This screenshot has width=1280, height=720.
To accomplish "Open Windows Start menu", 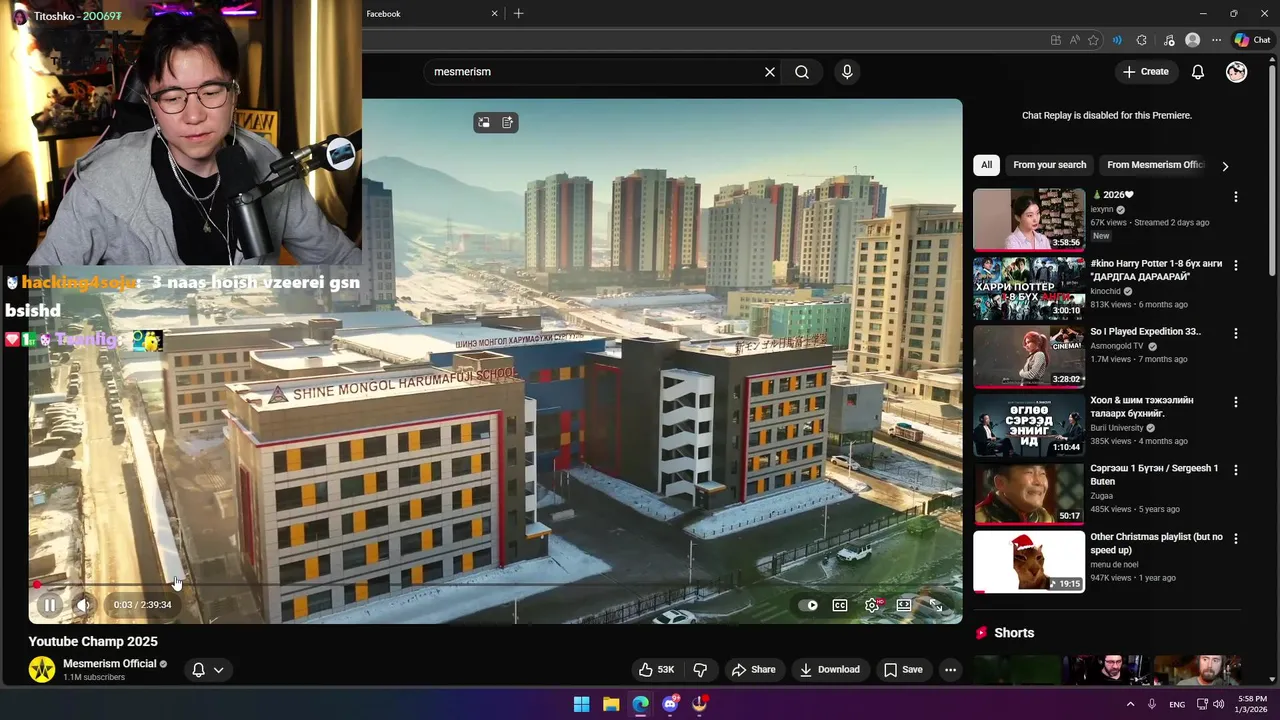I will (581, 704).
